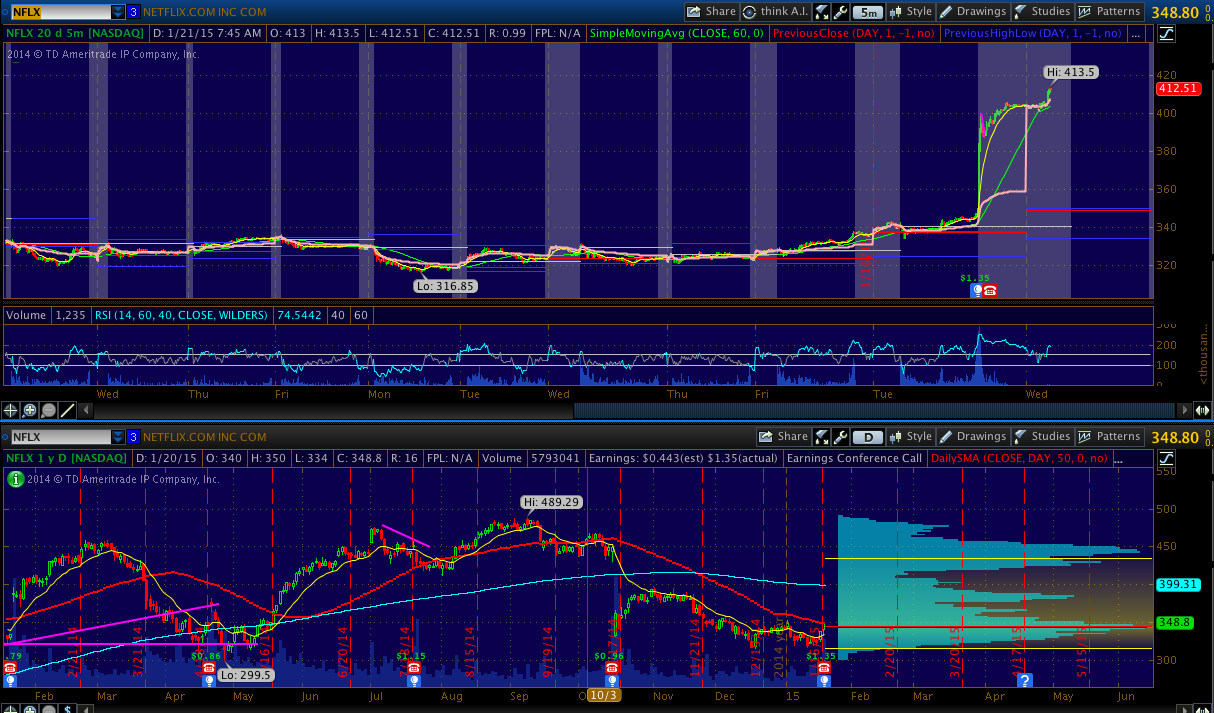Image resolution: width=1214 pixels, height=713 pixels.
Task: Click the Earnings Conference Call label
Action: (854, 458)
